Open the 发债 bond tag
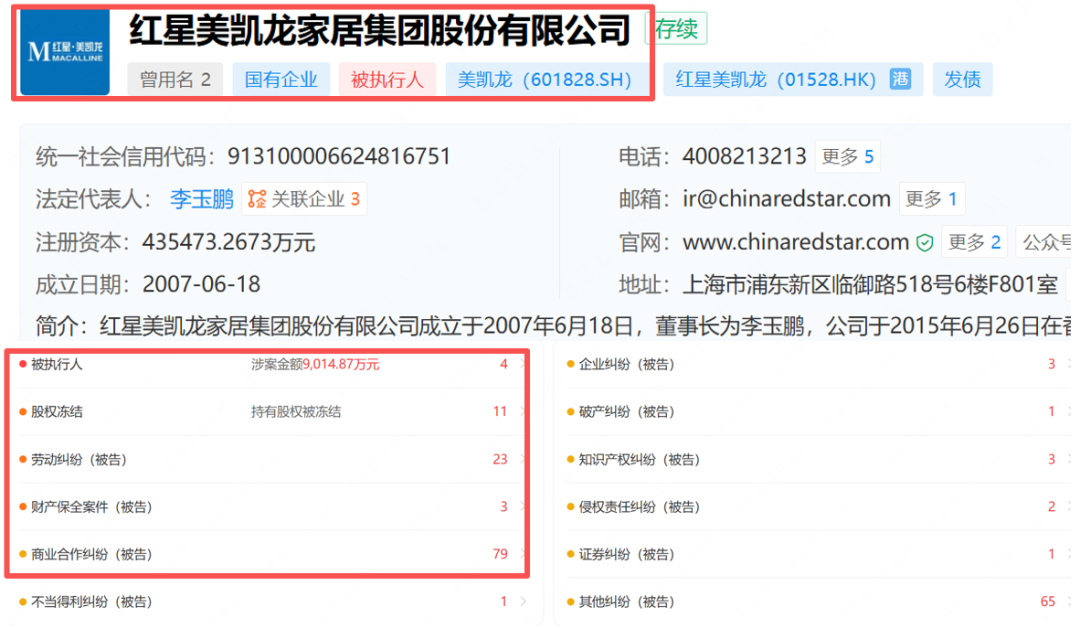The height and width of the screenshot is (628, 1080). click(x=962, y=79)
